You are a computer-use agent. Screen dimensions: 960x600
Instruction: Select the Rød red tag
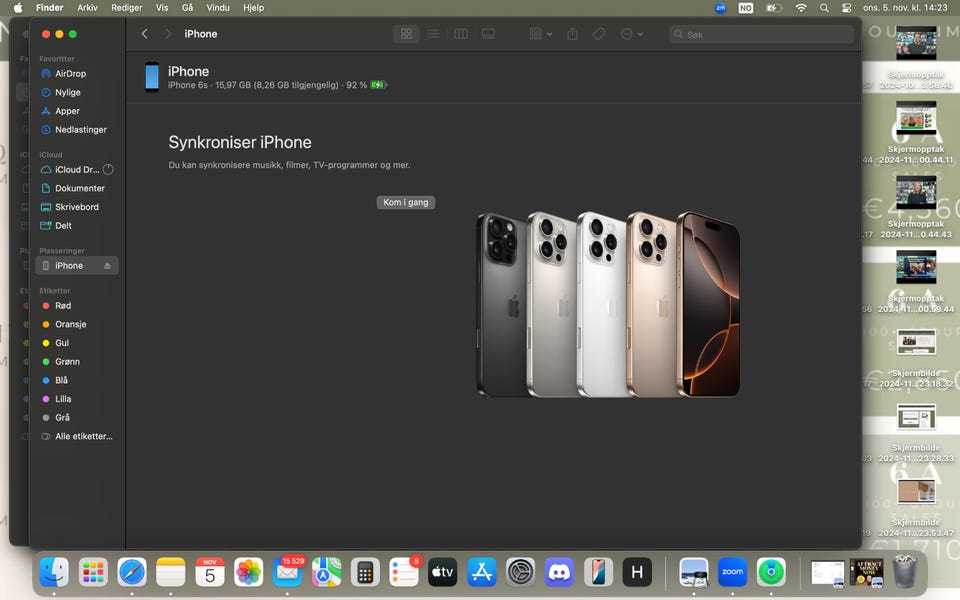[62, 306]
